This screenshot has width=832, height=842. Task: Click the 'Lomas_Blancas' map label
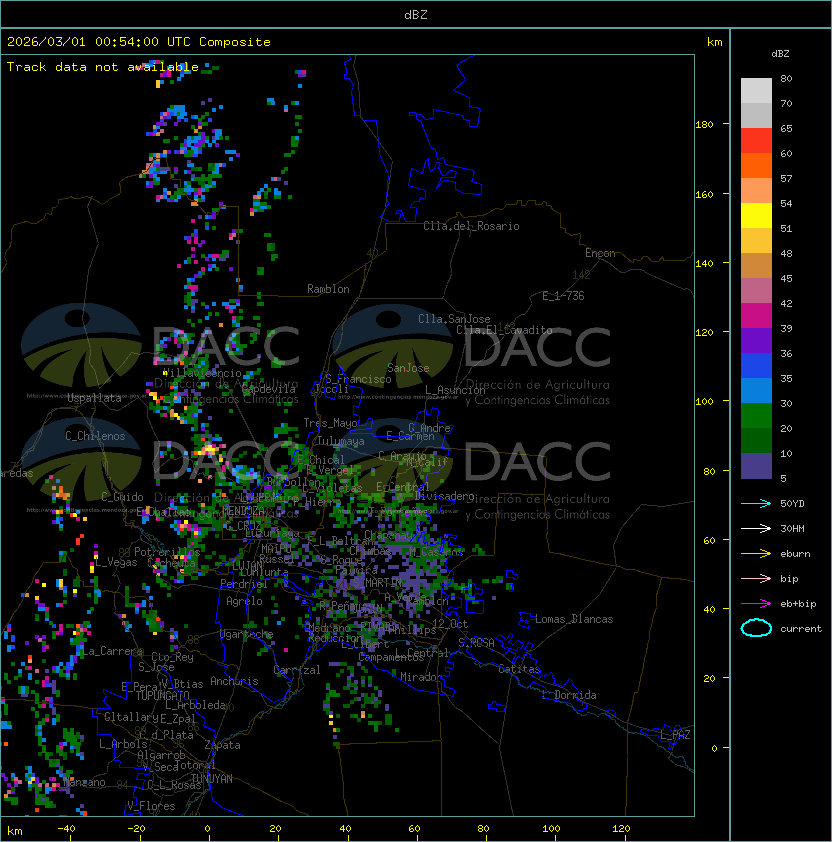click(x=574, y=619)
